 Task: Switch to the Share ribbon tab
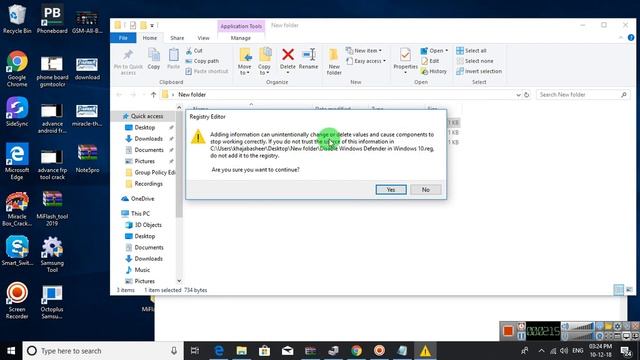tap(177, 38)
